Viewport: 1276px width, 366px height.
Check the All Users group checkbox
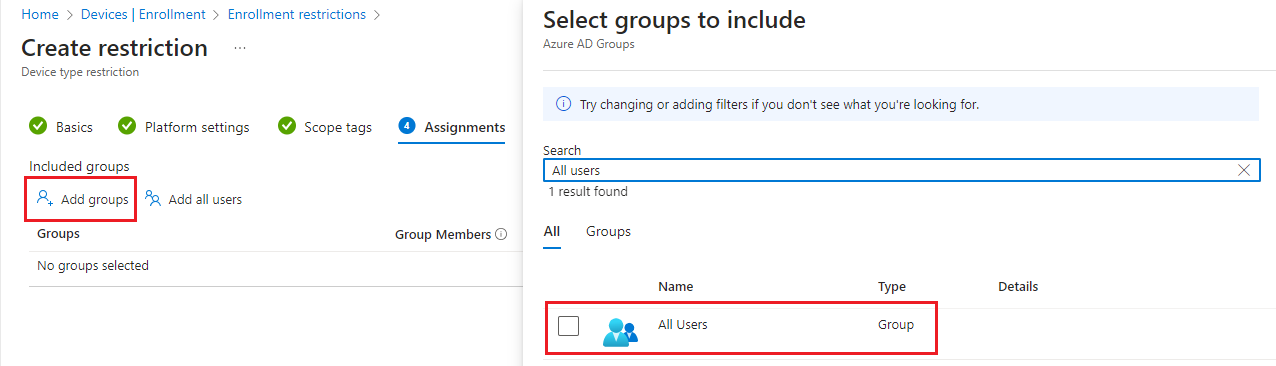[568, 325]
